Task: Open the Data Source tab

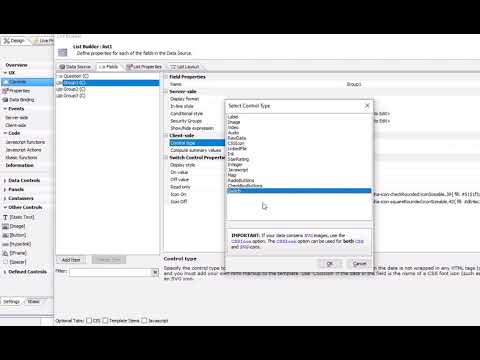Action: (x=75, y=67)
